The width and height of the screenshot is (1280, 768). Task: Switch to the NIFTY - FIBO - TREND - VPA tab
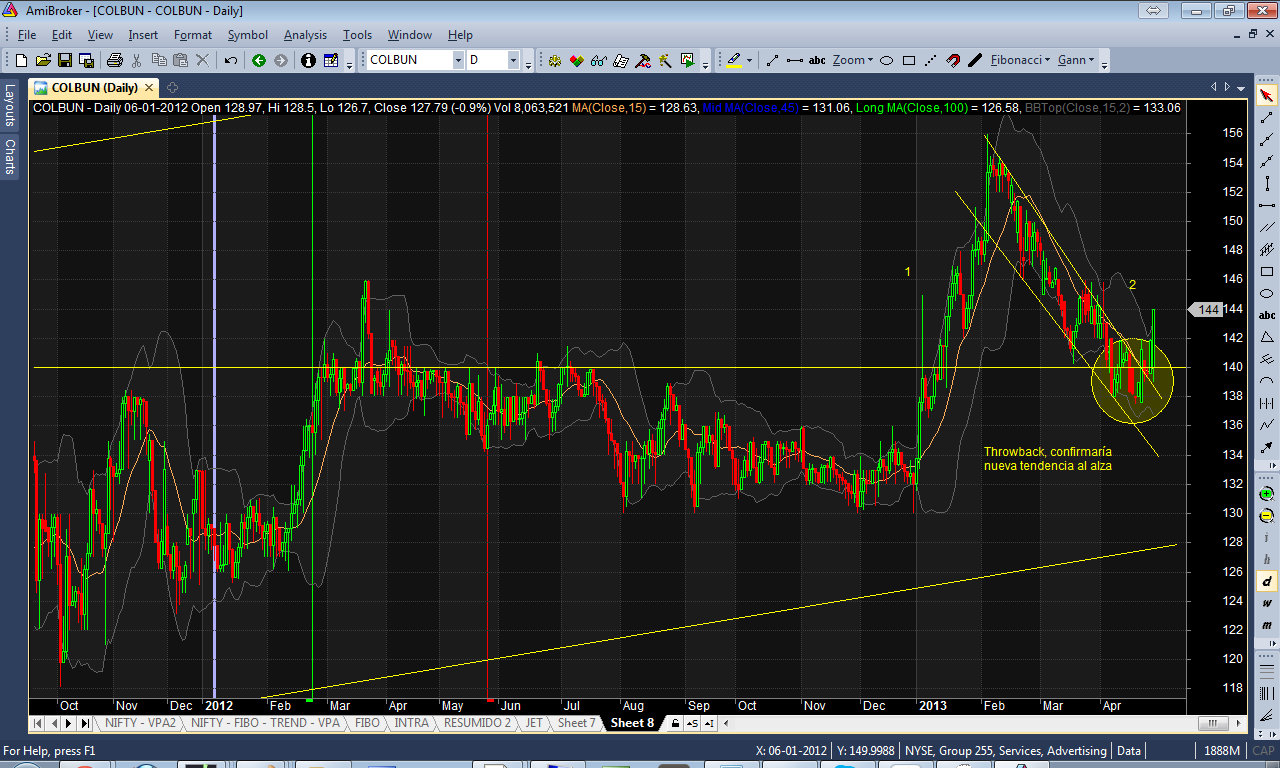(x=266, y=723)
